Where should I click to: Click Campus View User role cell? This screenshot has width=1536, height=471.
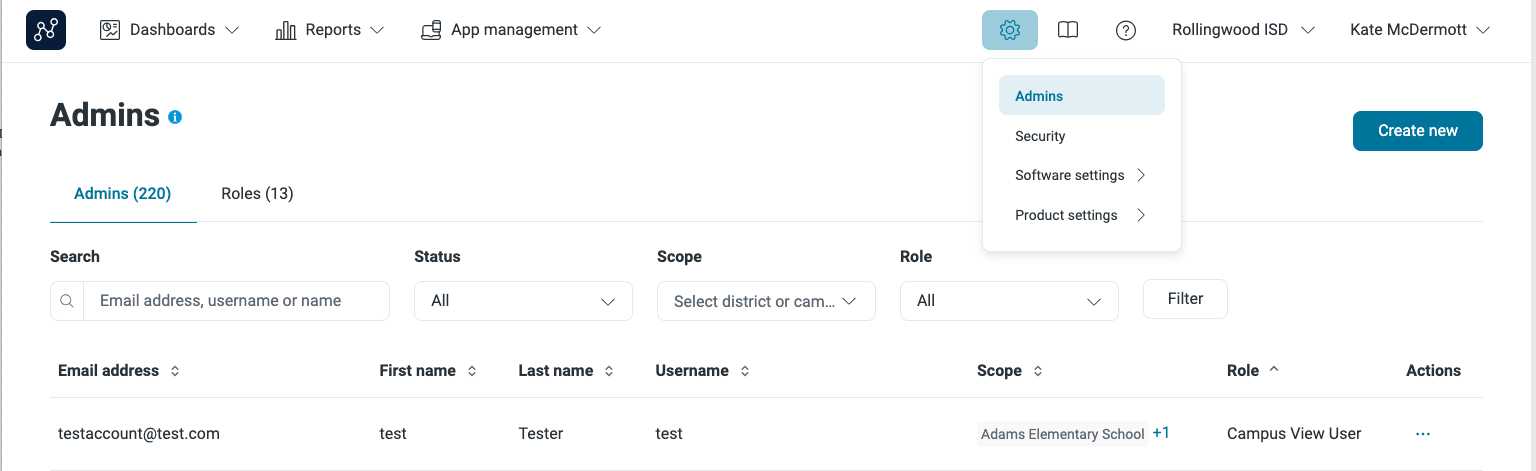(x=1294, y=434)
